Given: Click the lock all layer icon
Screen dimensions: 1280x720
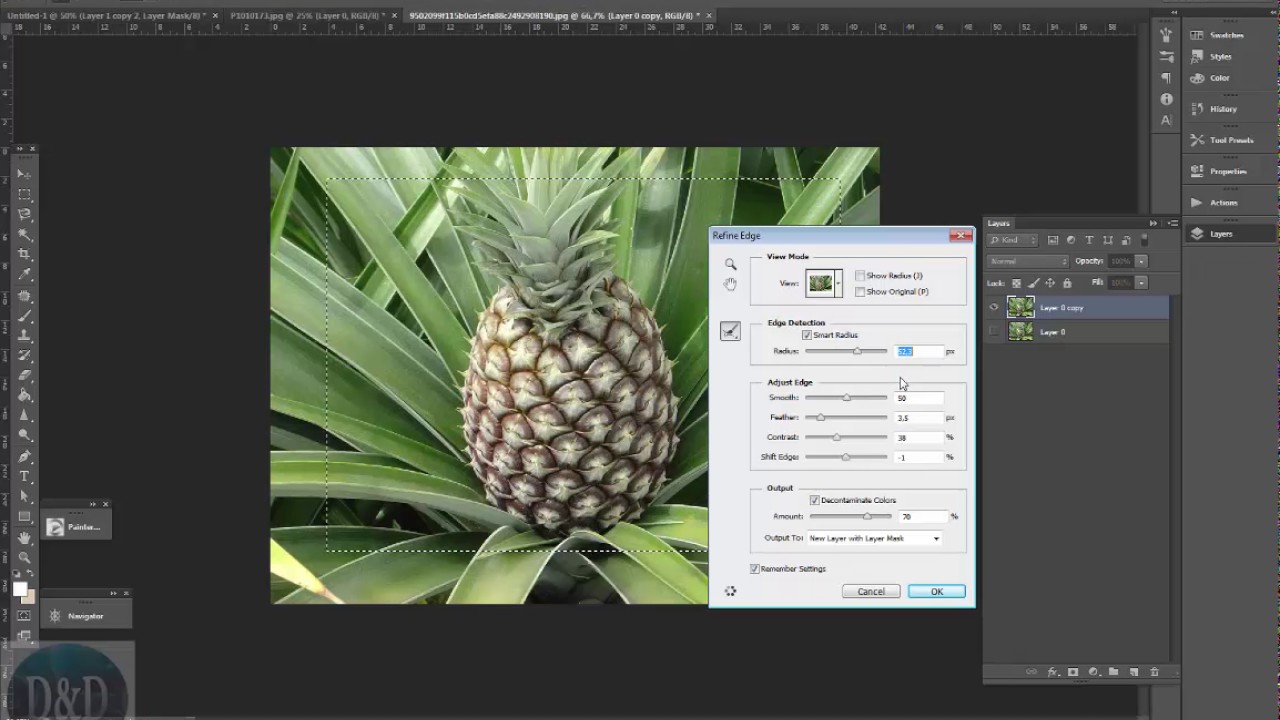Looking at the screenshot, I should pyautogui.click(x=1067, y=284).
